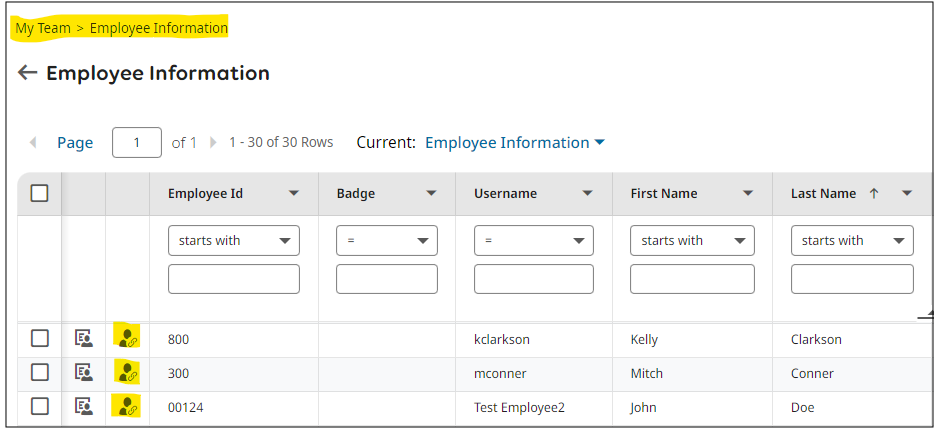The width and height of the screenshot is (934, 428).
Task: Open employee profile icon for Mitch Conner
Action: coord(84,373)
